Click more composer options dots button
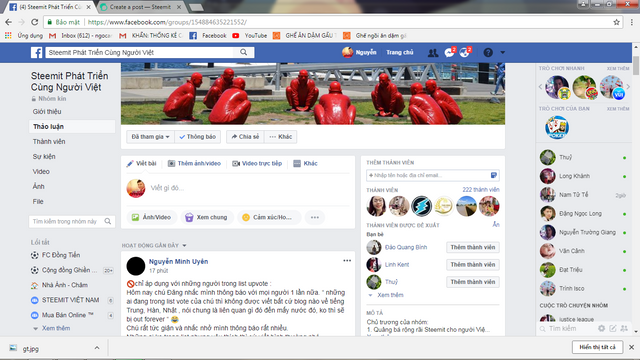 314,217
